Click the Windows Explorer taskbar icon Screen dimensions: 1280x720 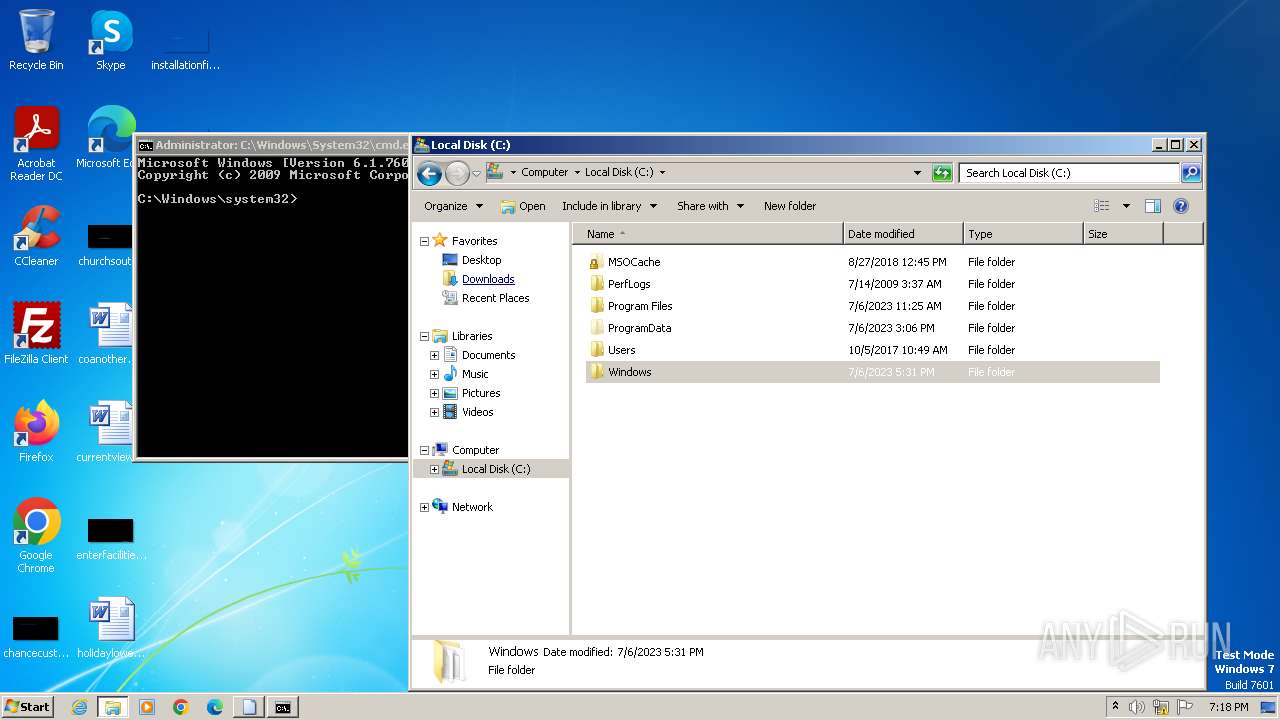pos(113,707)
